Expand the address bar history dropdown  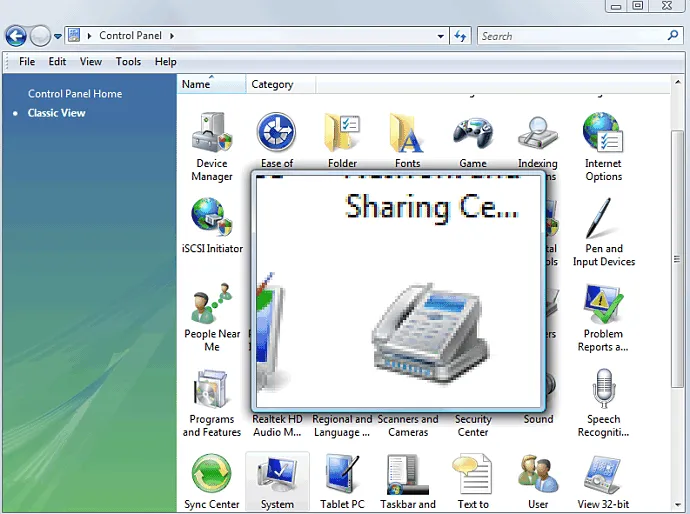pos(440,36)
